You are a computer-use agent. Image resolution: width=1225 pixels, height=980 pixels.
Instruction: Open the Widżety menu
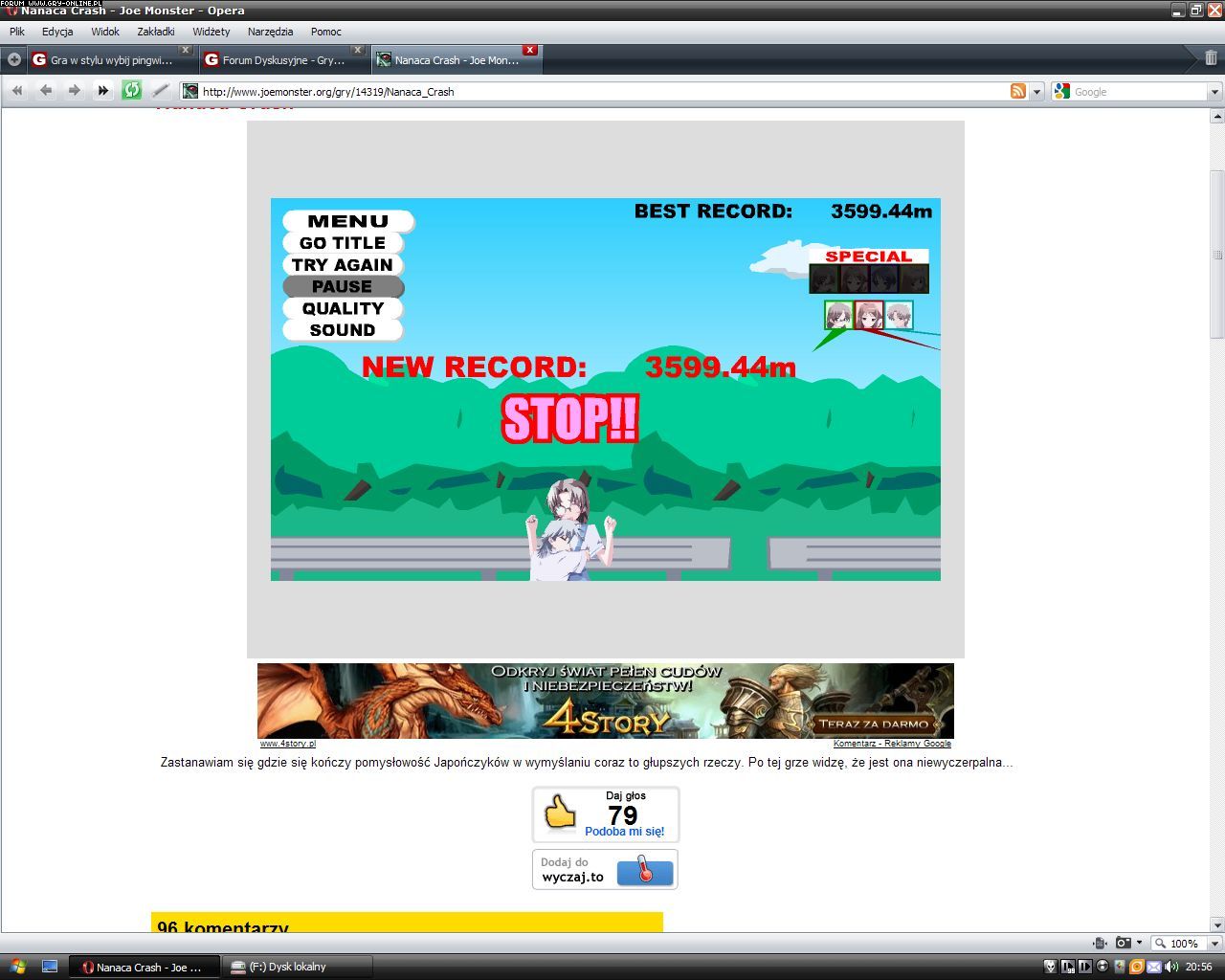(212, 32)
